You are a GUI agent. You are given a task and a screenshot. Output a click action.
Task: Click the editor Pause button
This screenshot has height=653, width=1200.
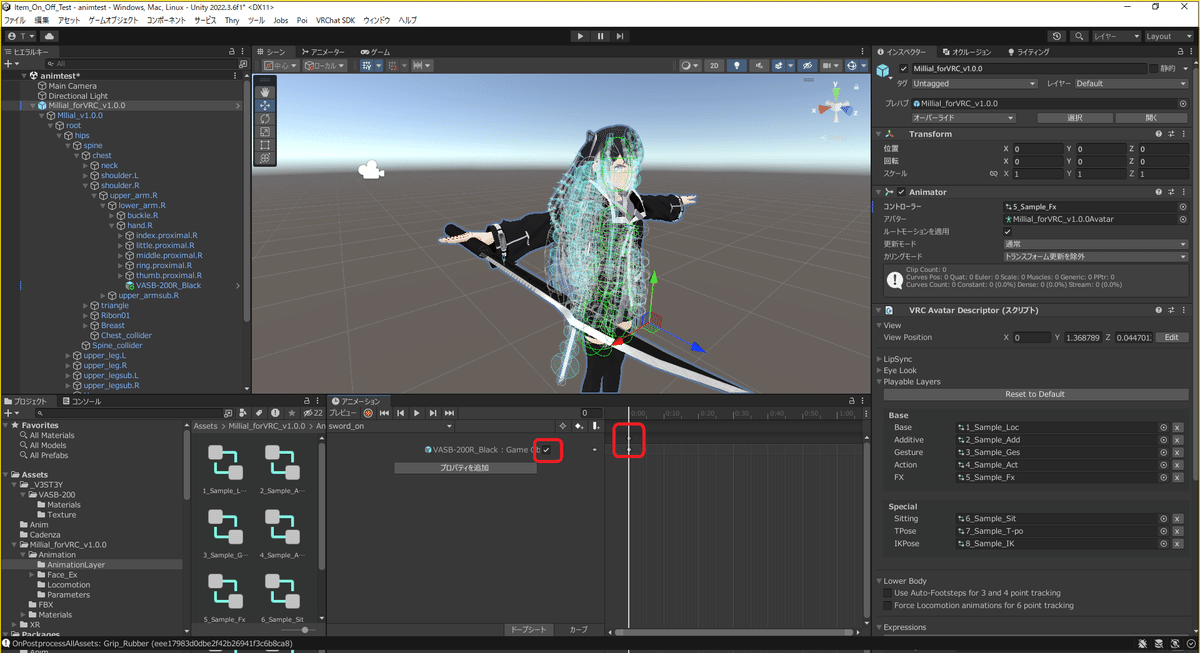(x=600, y=36)
